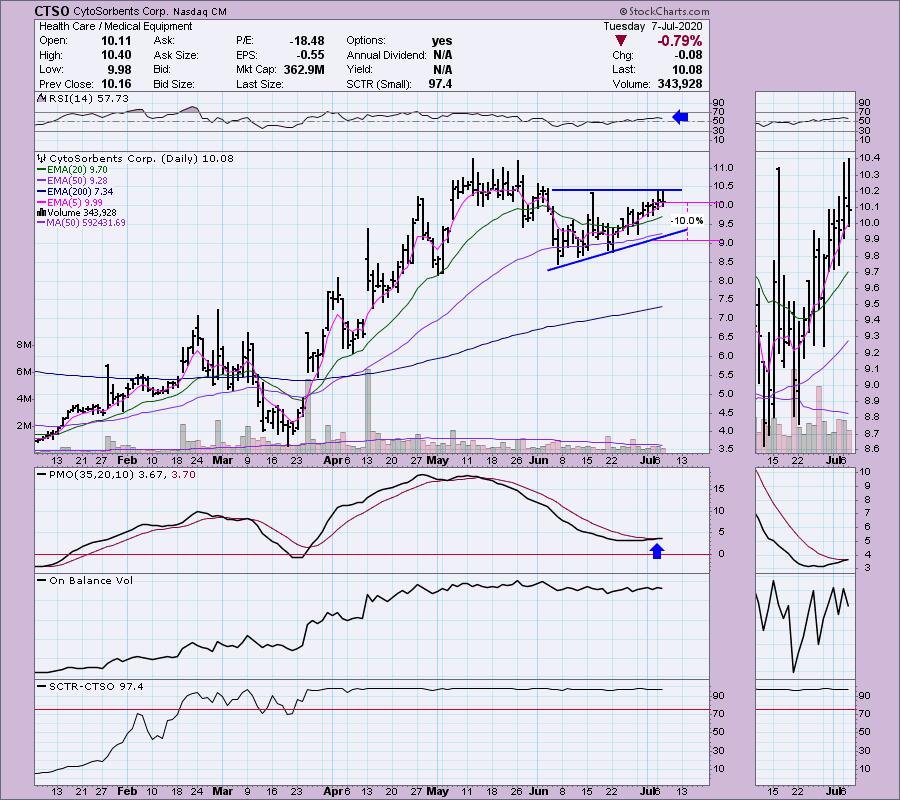Click the Volume label in the header quote table
The image size is (900, 800).
click(631, 84)
